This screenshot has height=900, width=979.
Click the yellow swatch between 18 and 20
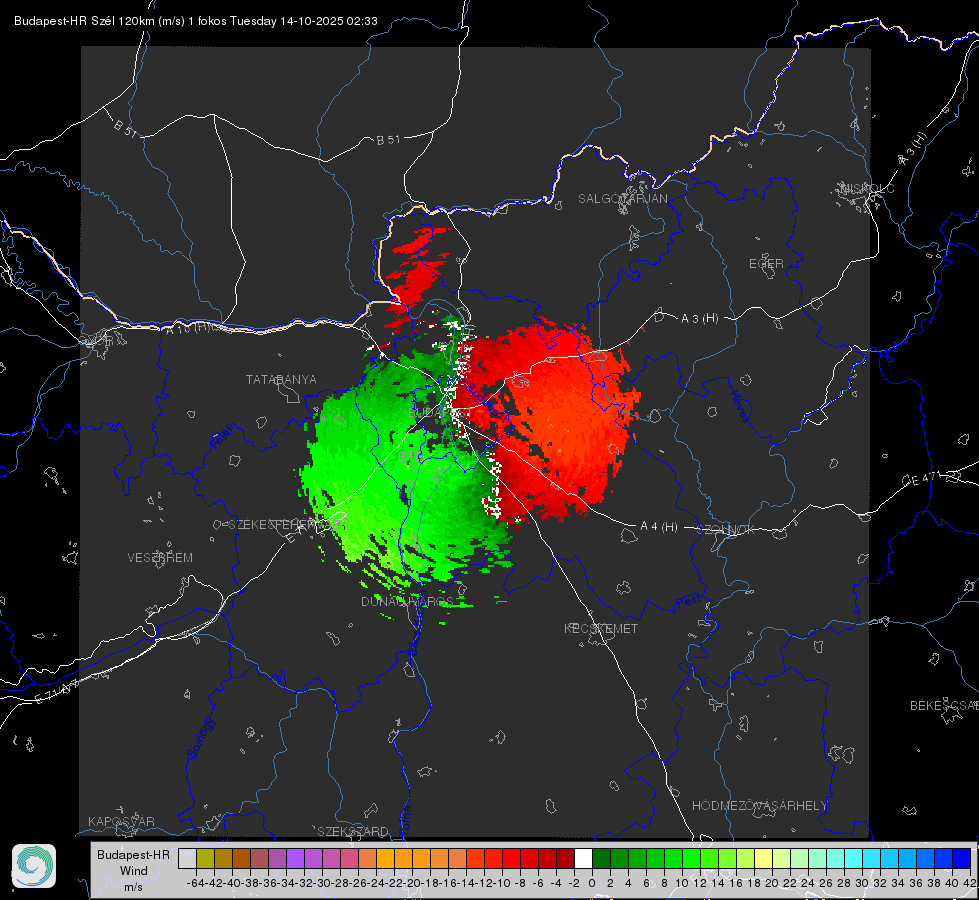pyautogui.click(x=764, y=858)
